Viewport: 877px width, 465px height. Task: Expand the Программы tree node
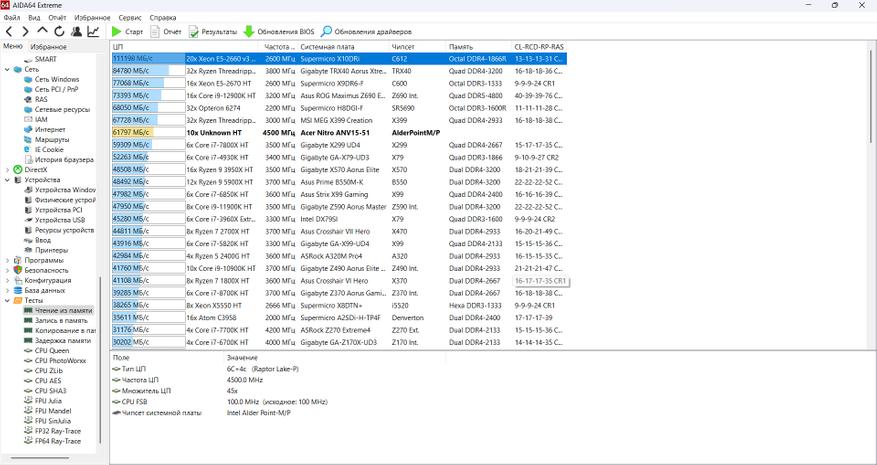[7, 260]
